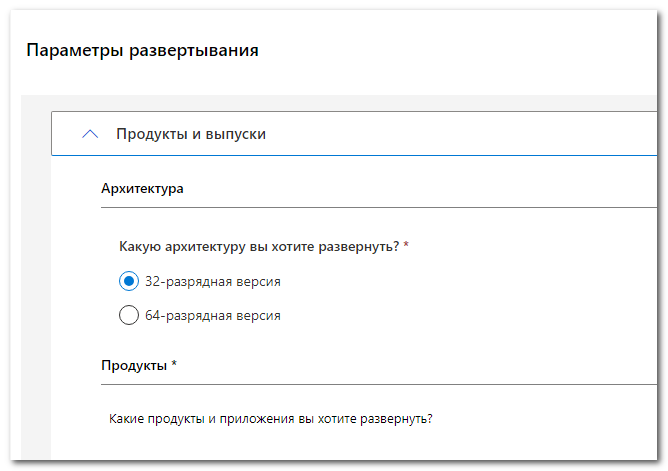Image resolution: width=668 pixels, height=471 pixels.
Task: Collapse the Продукты и выпуски chevron icon
Action: click(x=90, y=134)
